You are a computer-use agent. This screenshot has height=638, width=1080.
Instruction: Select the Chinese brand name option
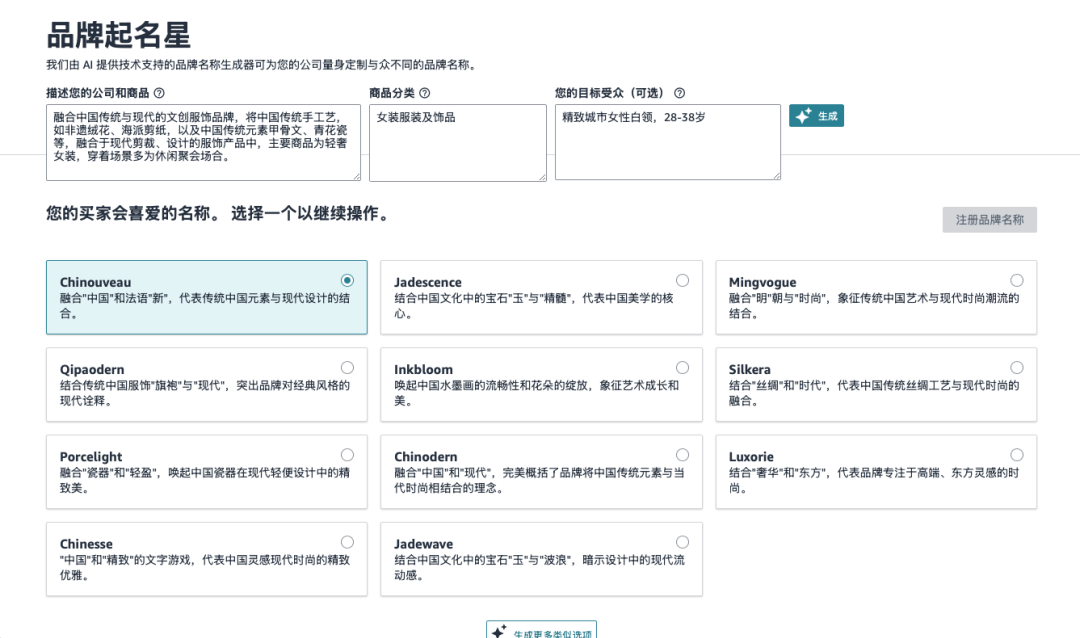[348, 541]
